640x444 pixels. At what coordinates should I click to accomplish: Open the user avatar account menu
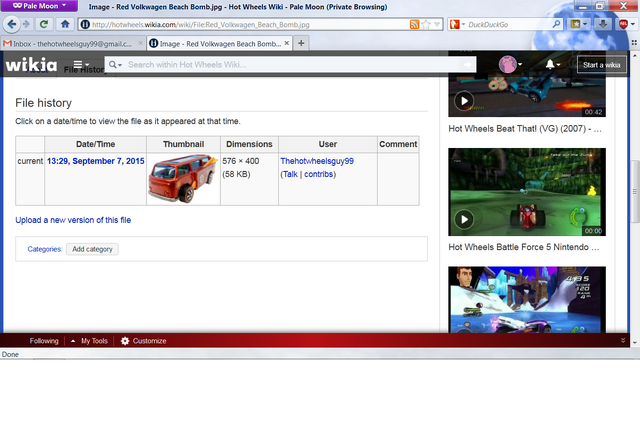tap(510, 64)
